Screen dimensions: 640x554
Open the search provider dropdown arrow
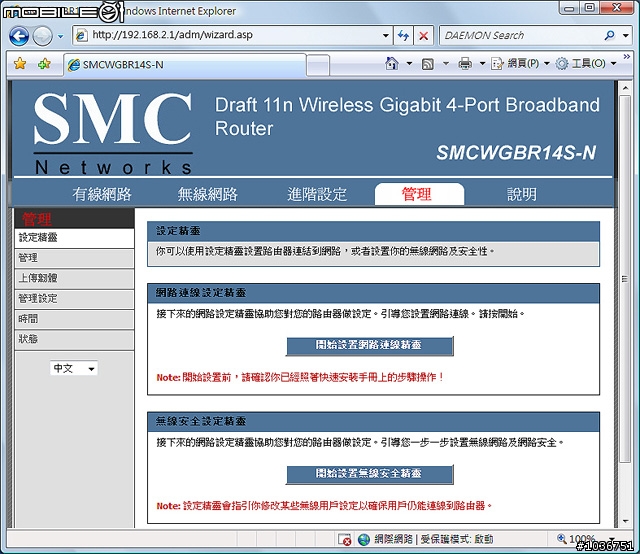[x=626, y=36]
